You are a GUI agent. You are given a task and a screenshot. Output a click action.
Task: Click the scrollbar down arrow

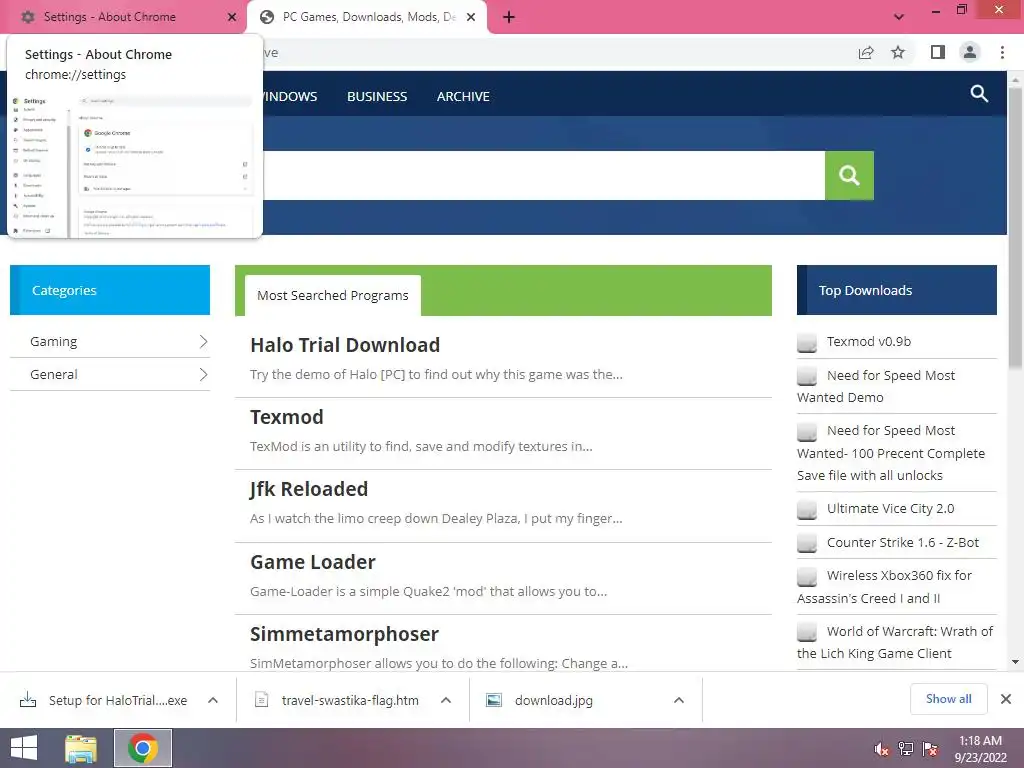(1015, 662)
